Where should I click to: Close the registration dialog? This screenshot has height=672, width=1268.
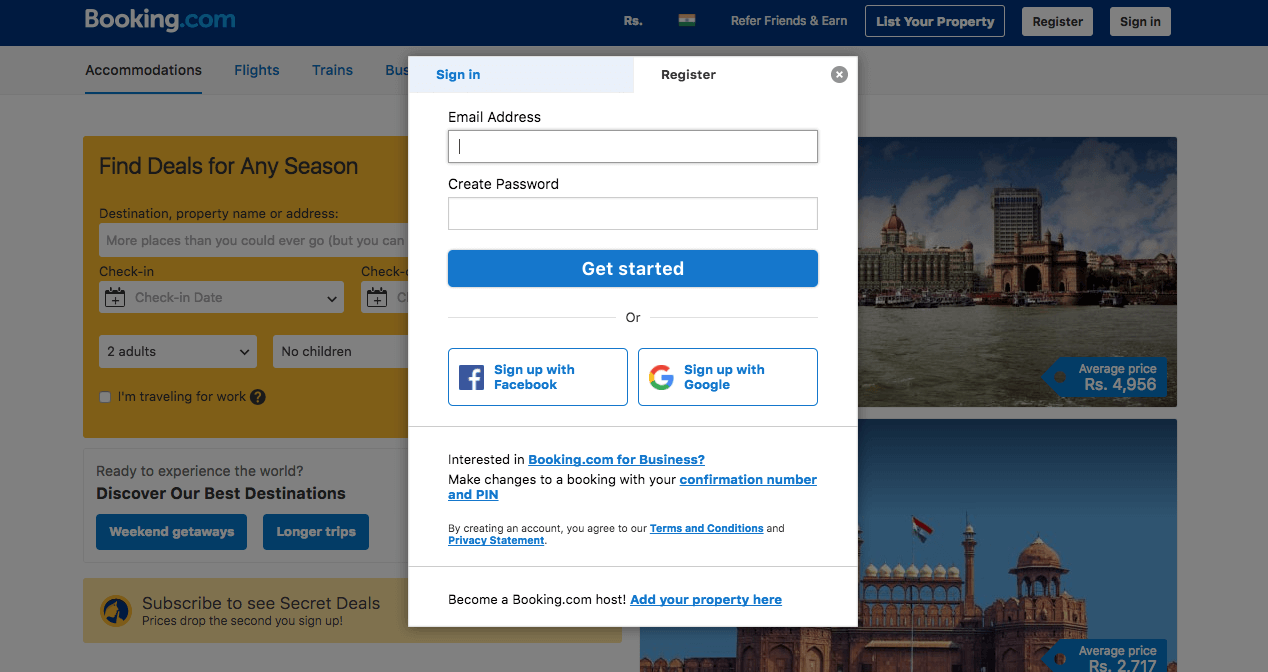coord(839,74)
